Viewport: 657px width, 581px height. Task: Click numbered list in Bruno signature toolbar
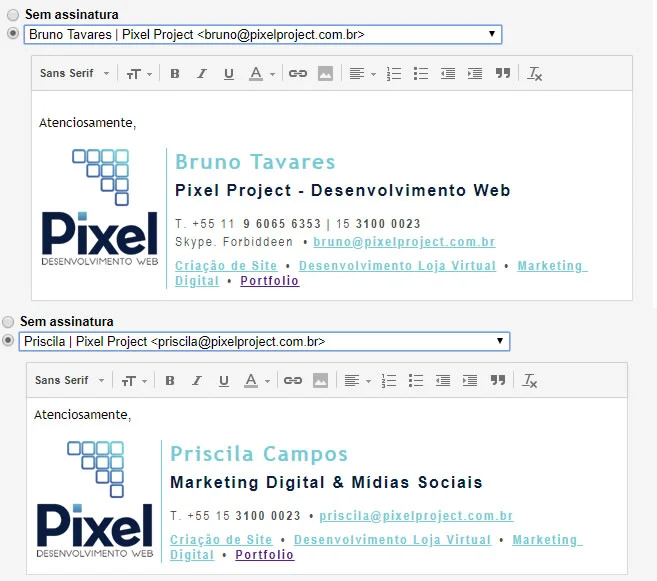pyautogui.click(x=394, y=74)
